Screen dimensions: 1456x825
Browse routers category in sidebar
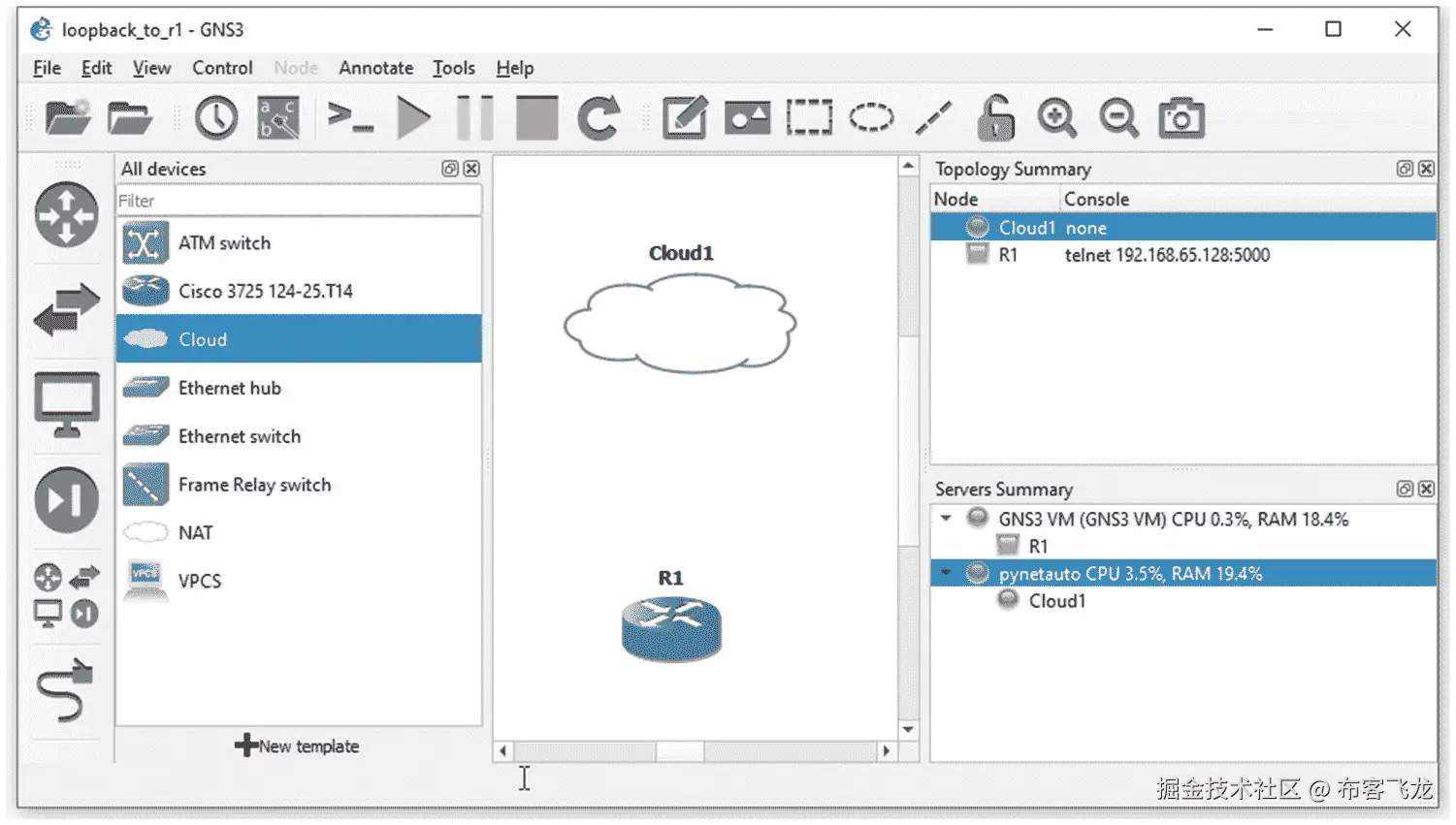point(67,214)
